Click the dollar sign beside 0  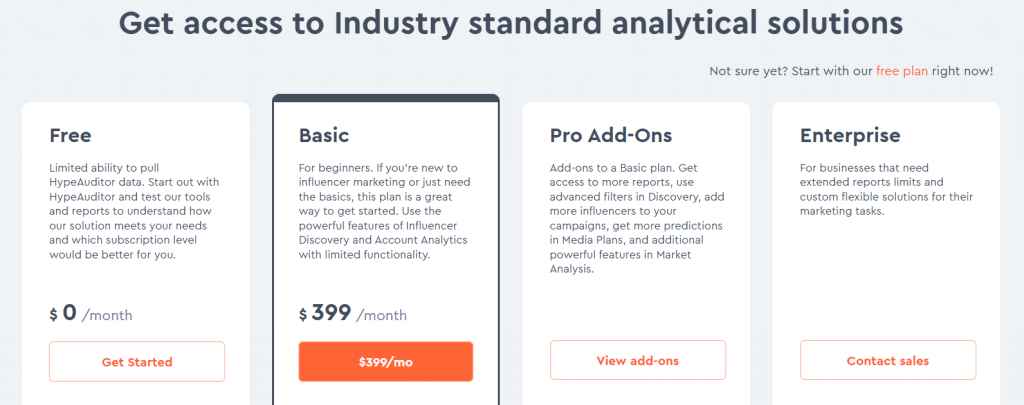click(x=53, y=315)
